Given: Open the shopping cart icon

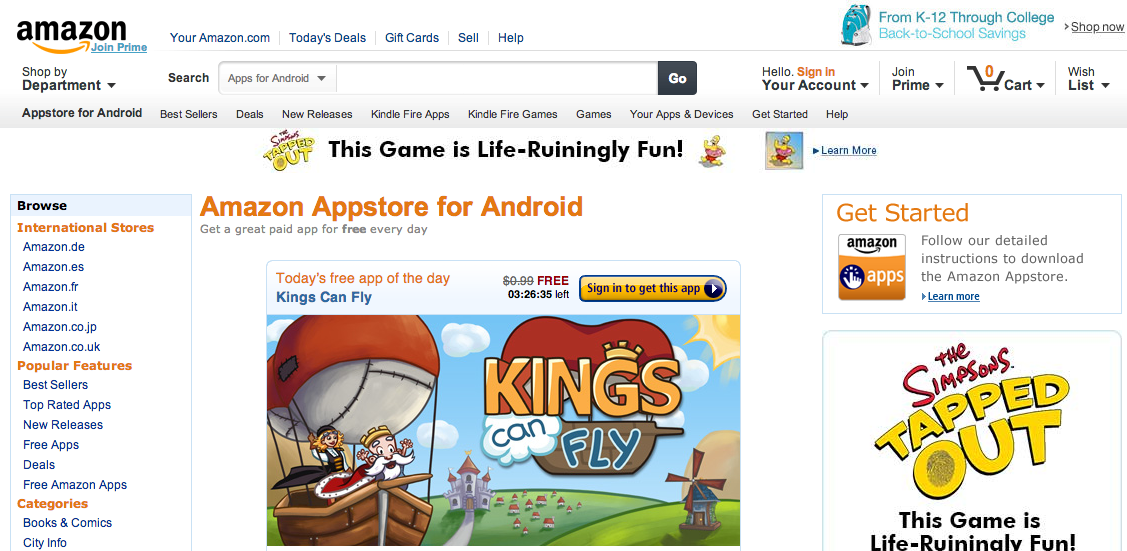Looking at the screenshot, I should [x=984, y=78].
